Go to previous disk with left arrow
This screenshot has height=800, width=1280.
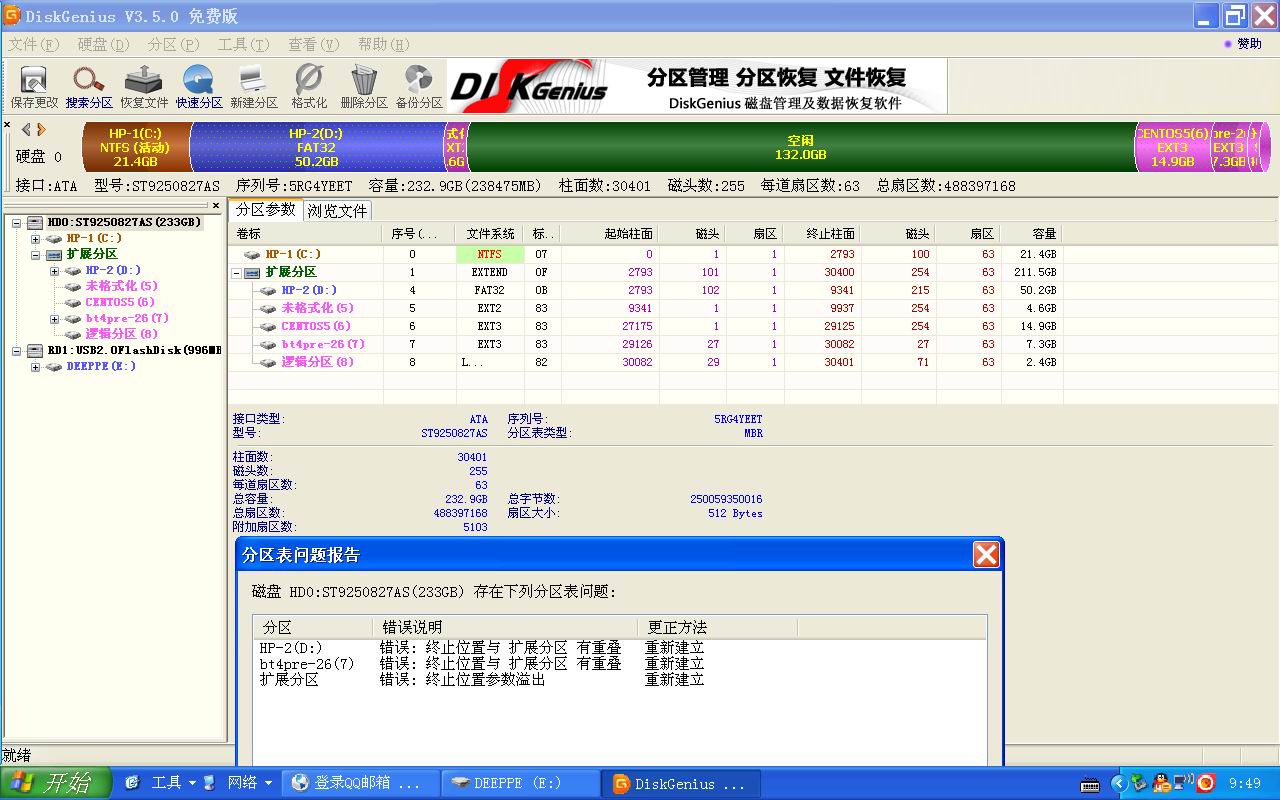tap(26, 130)
